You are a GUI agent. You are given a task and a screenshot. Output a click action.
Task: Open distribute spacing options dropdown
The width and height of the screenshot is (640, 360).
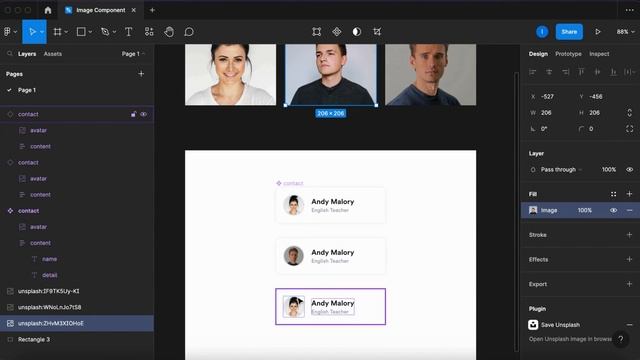click(630, 72)
